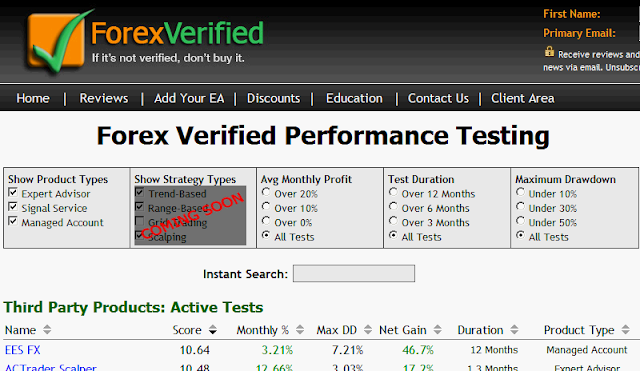This screenshot has height=371, width=640.
Task: Select Under 30% maximum drawdown
Action: 520,206
